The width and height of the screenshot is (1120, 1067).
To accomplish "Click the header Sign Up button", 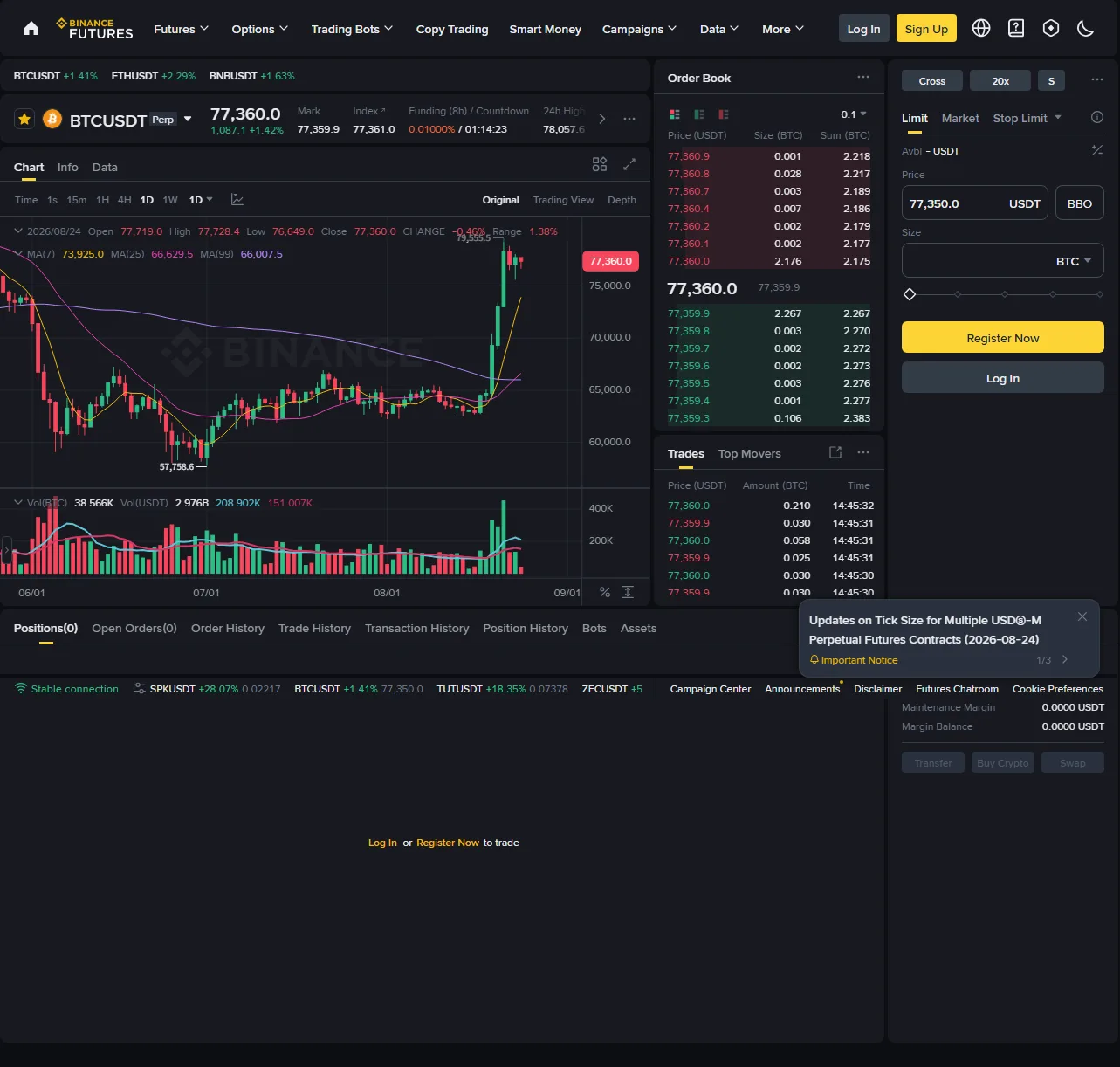I will [926, 29].
